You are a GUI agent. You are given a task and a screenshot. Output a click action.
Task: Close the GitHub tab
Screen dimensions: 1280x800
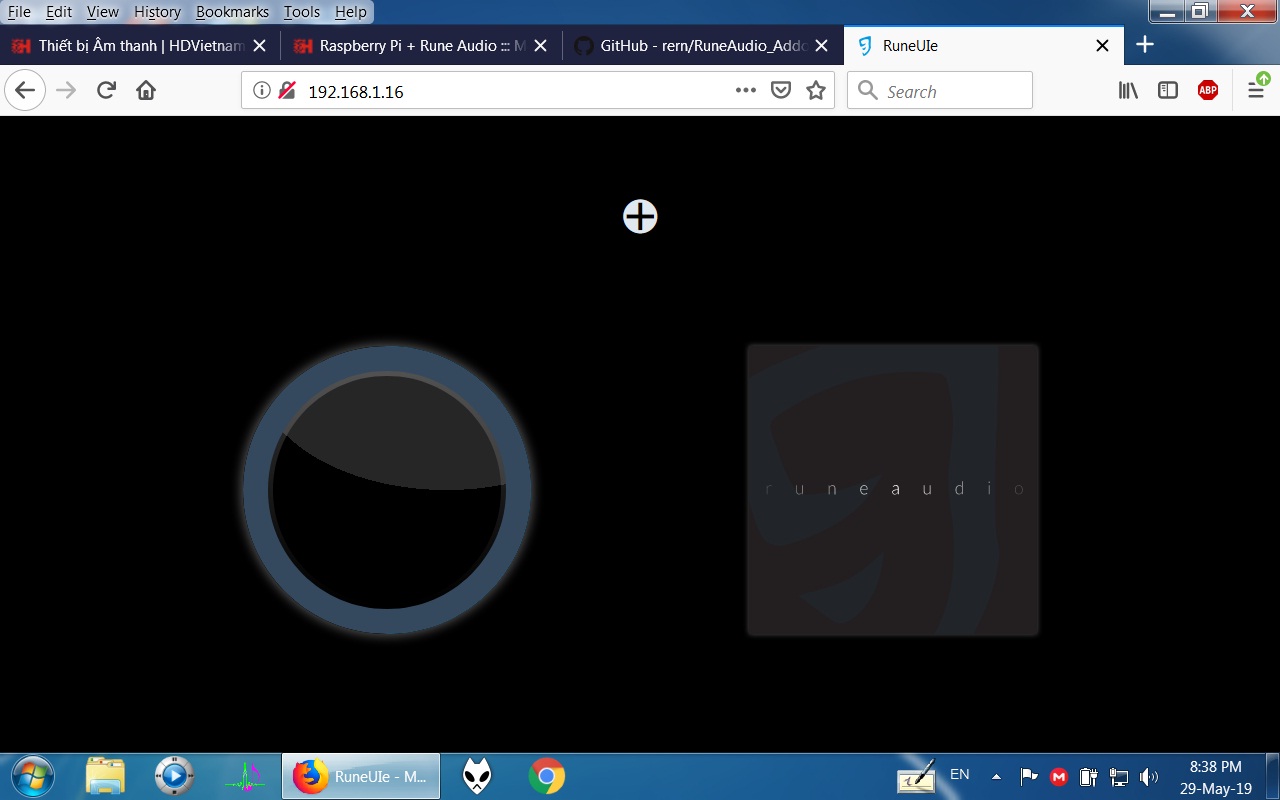821,46
